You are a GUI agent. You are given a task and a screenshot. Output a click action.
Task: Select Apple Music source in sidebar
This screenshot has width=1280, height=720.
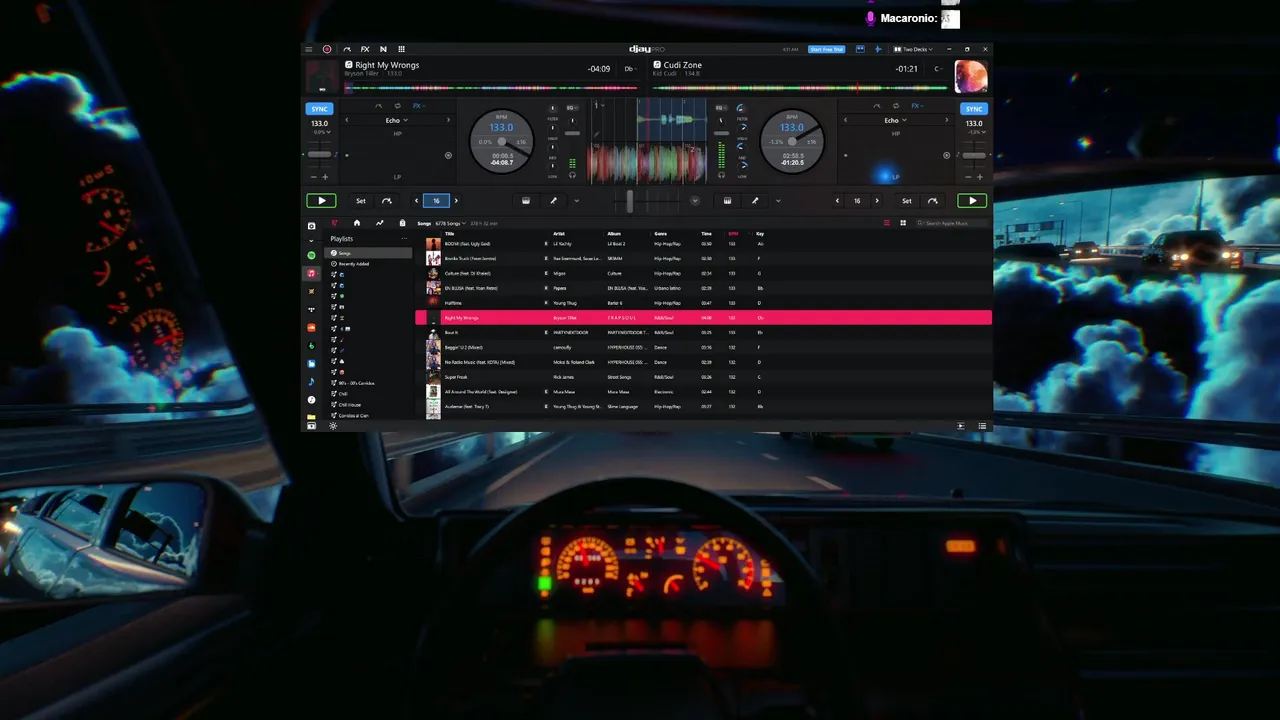(x=311, y=273)
